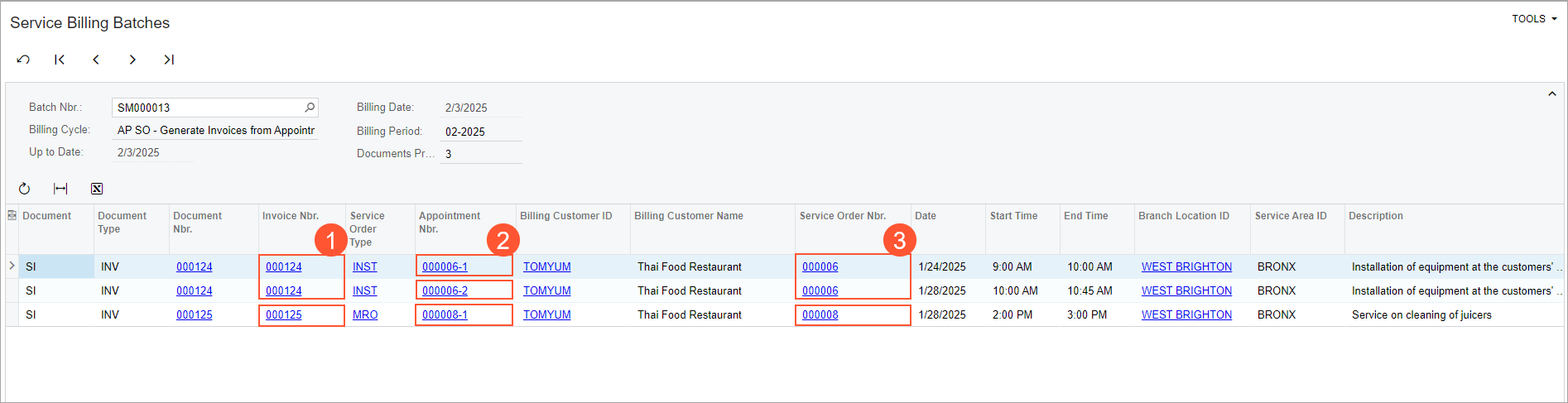Click the MRO service order type link
Image resolution: width=1568 pixels, height=403 pixels.
pos(365,315)
